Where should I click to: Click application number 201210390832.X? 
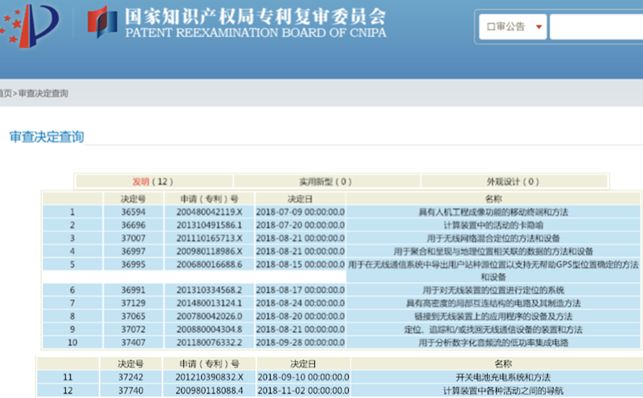coord(209,377)
